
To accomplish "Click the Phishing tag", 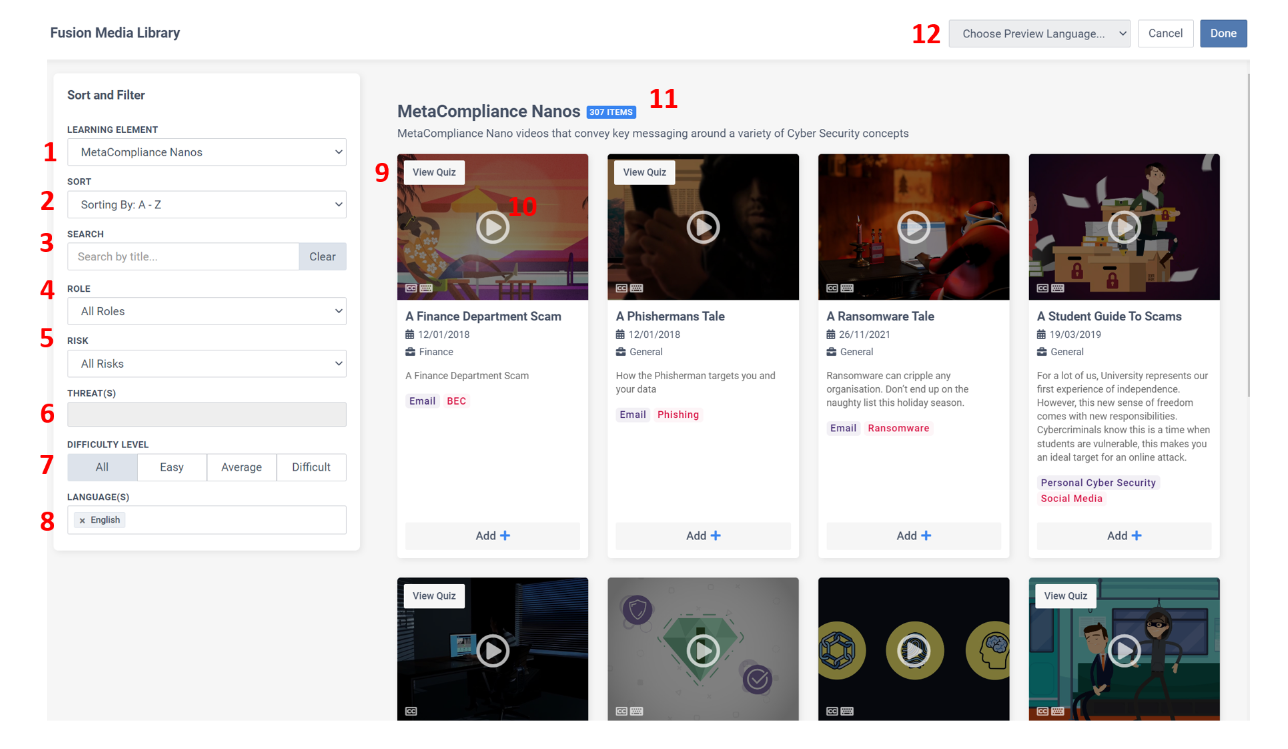I will [678, 415].
